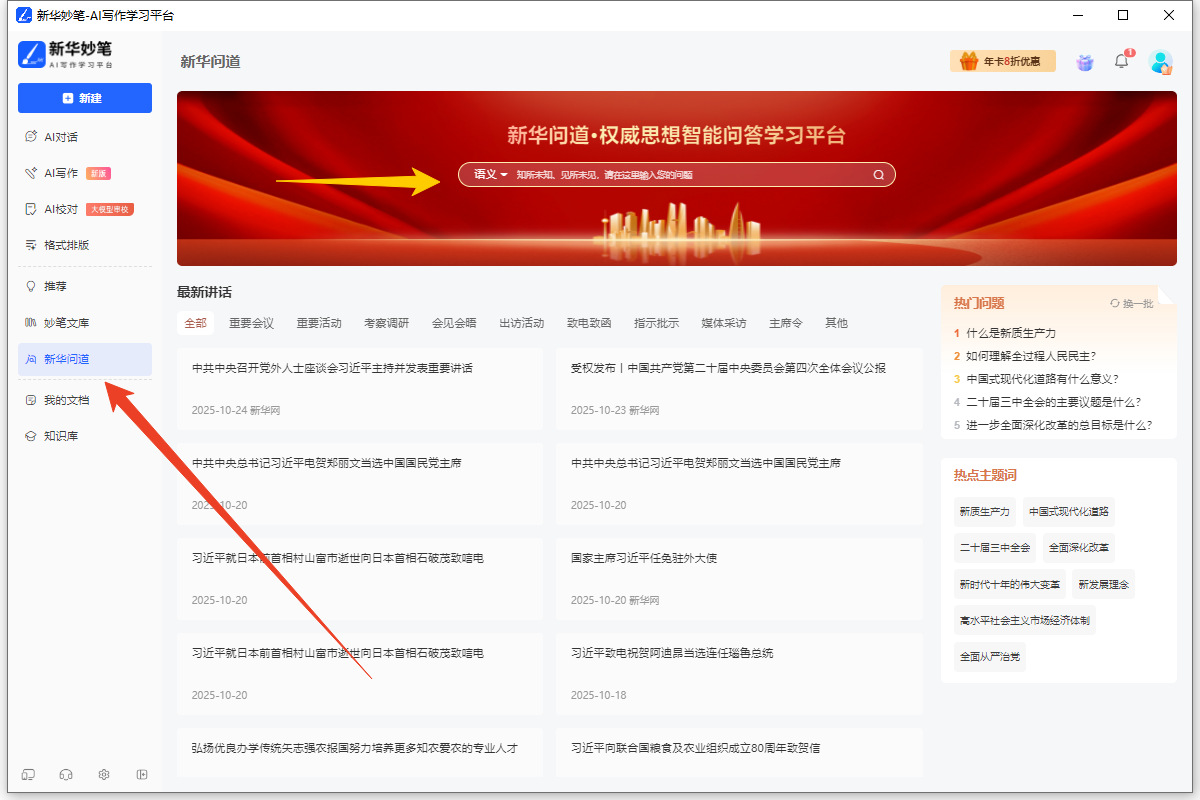Select the 新质生产力 hot topic tag

pos(984,511)
